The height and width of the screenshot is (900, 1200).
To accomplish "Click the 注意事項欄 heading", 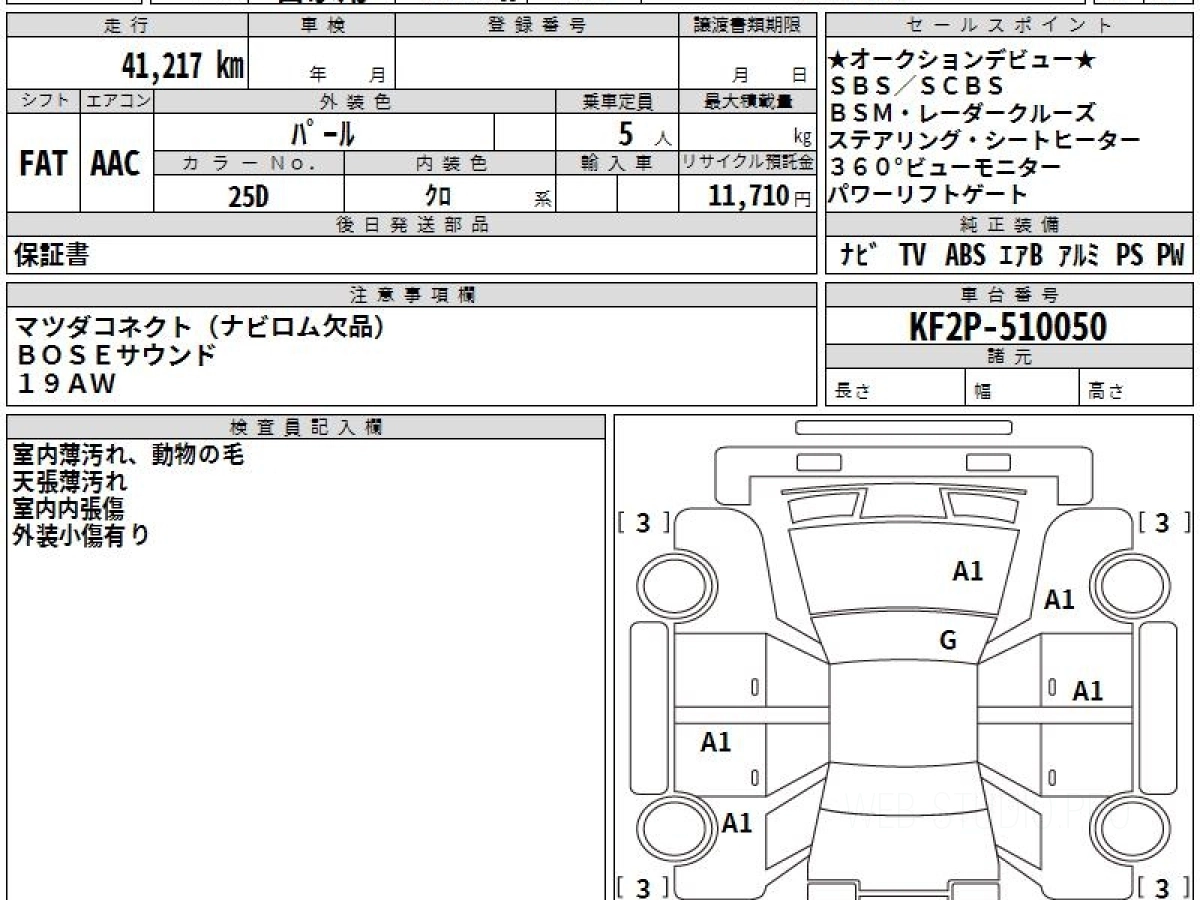I will coord(412,295).
